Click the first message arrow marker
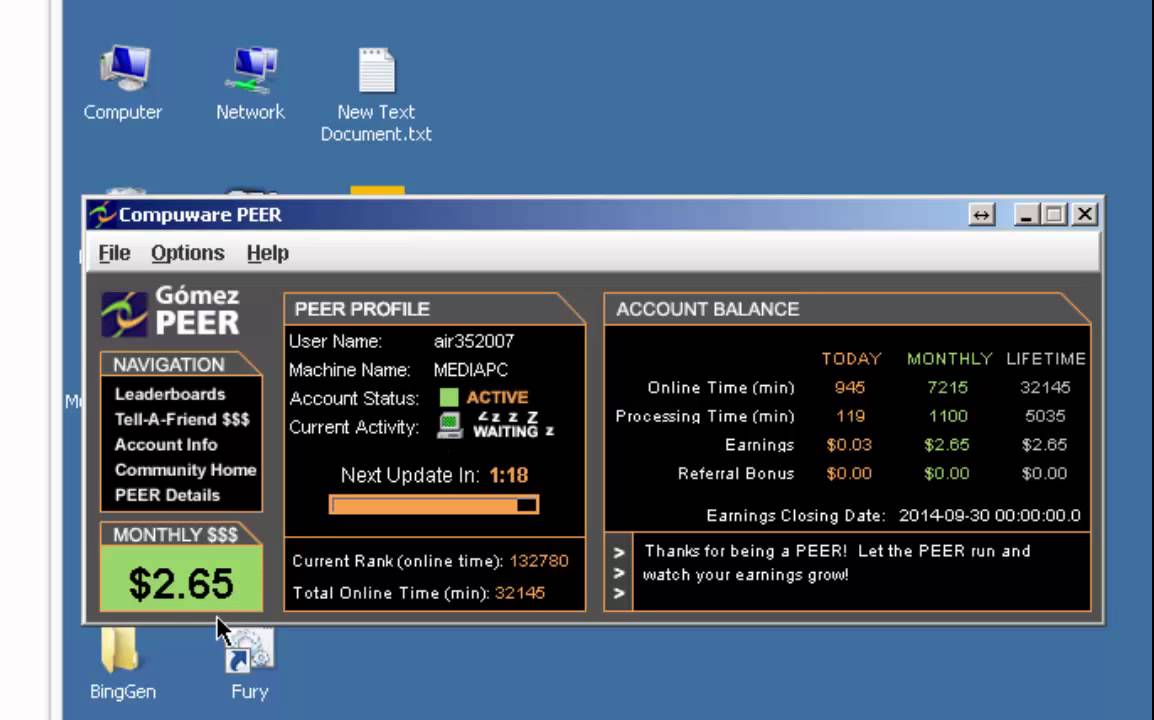Image resolution: width=1154 pixels, height=720 pixels. click(619, 552)
